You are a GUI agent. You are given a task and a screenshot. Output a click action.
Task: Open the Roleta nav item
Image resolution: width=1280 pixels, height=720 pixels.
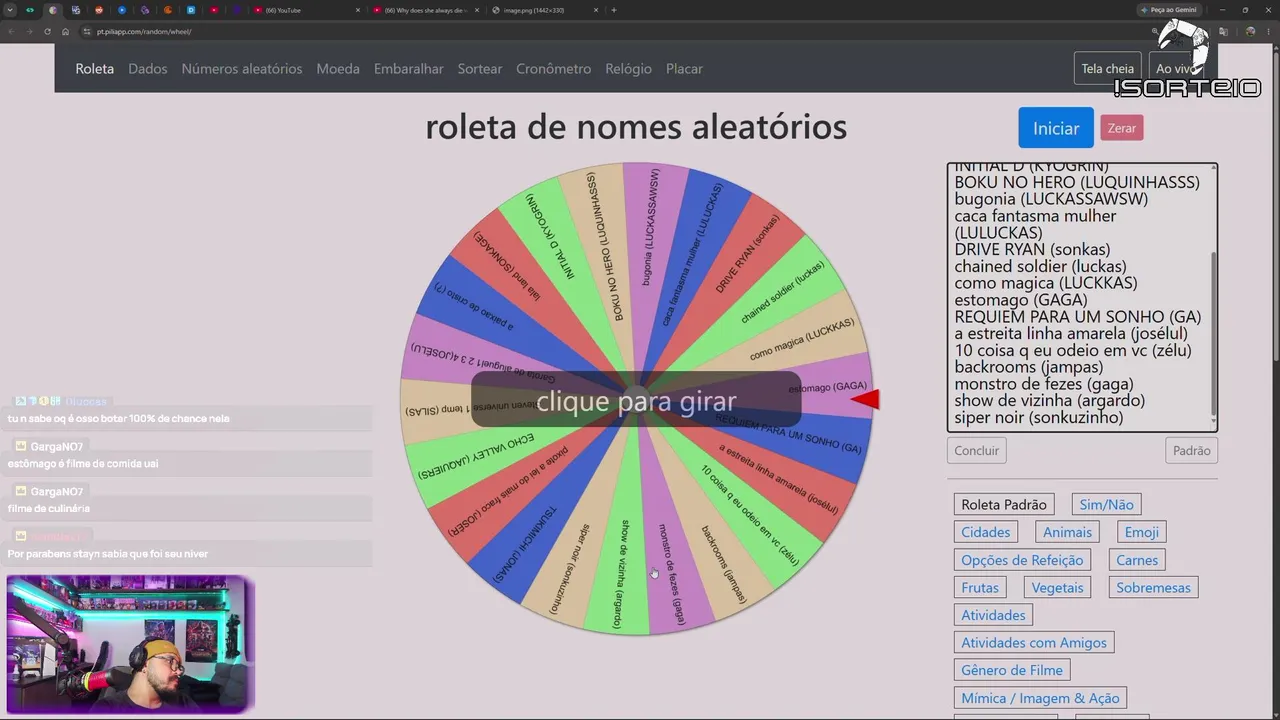[95, 69]
